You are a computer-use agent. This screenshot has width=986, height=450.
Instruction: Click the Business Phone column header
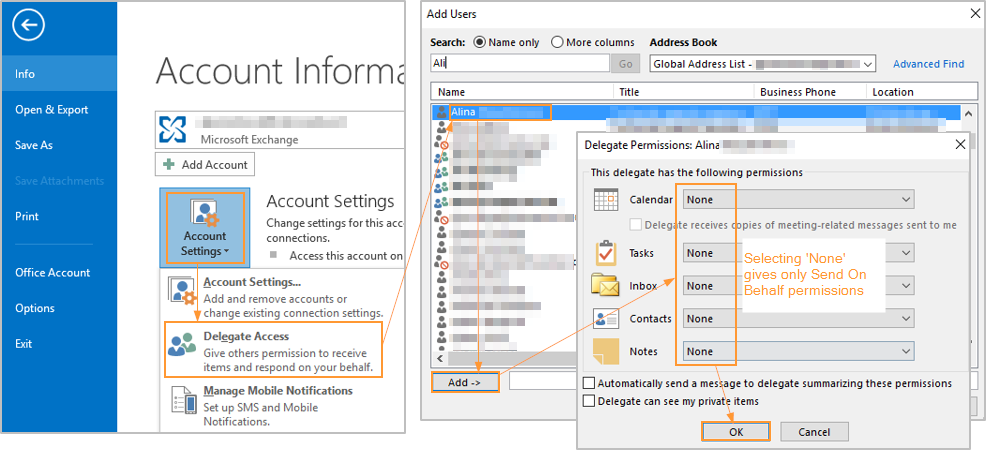click(810, 92)
